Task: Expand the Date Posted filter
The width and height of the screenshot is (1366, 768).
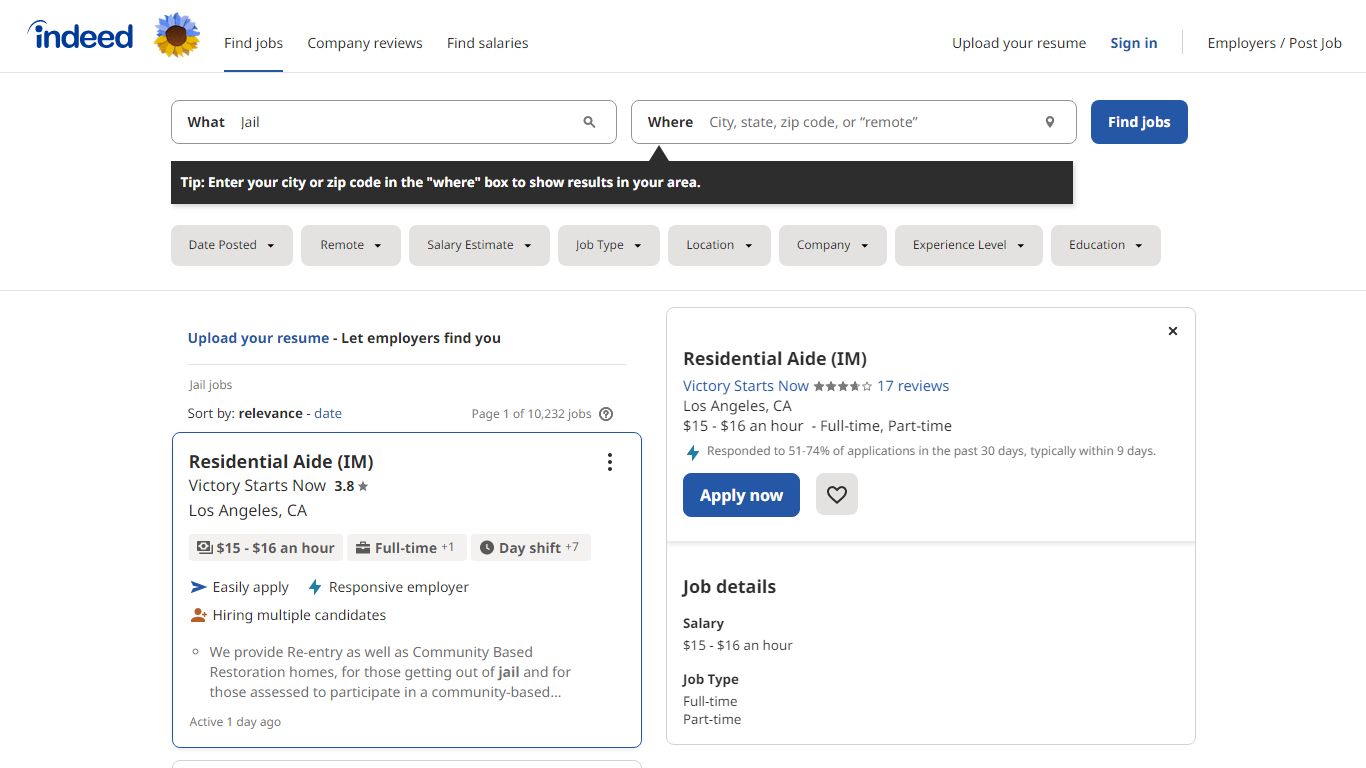Action: pyautogui.click(x=232, y=245)
